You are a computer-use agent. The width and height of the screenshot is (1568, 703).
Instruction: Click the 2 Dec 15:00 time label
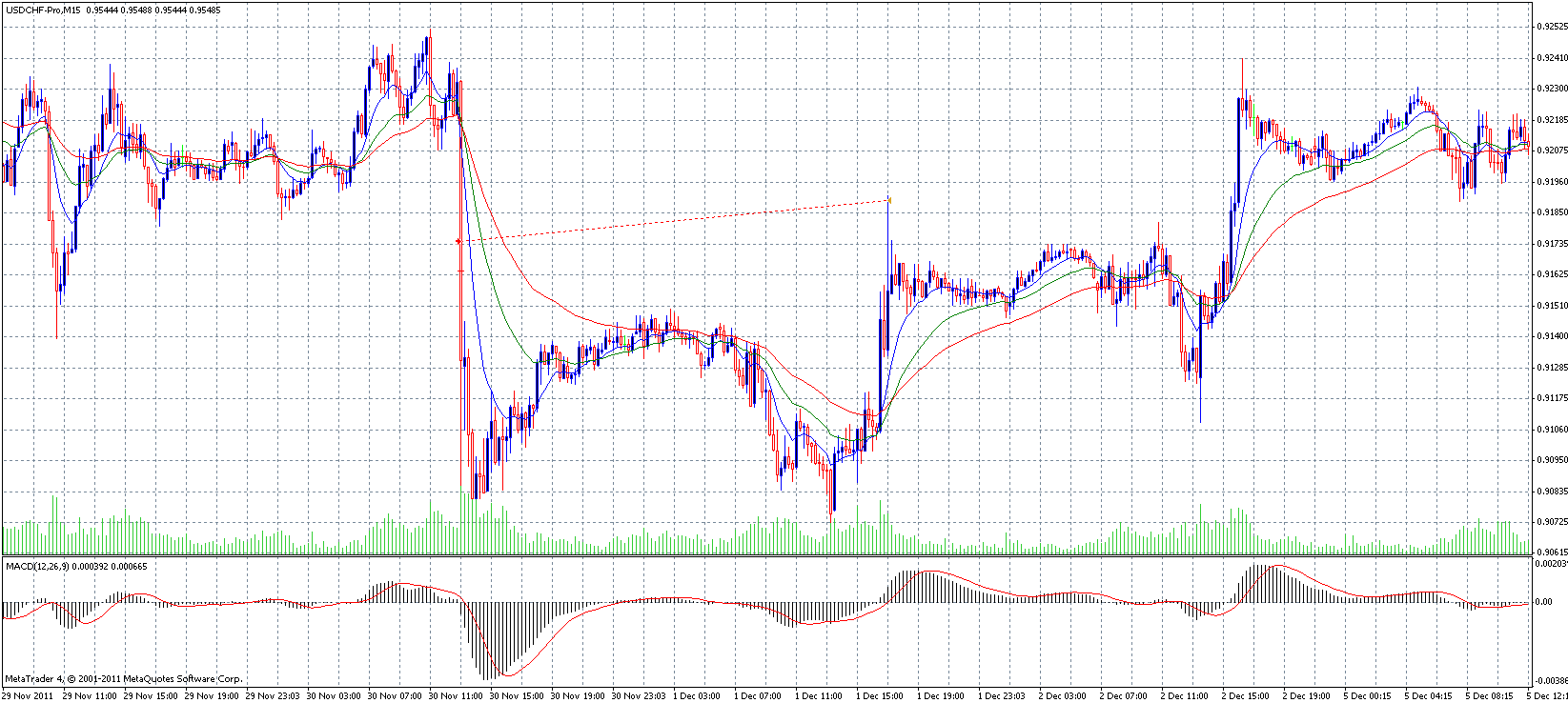pyautogui.click(x=1246, y=696)
